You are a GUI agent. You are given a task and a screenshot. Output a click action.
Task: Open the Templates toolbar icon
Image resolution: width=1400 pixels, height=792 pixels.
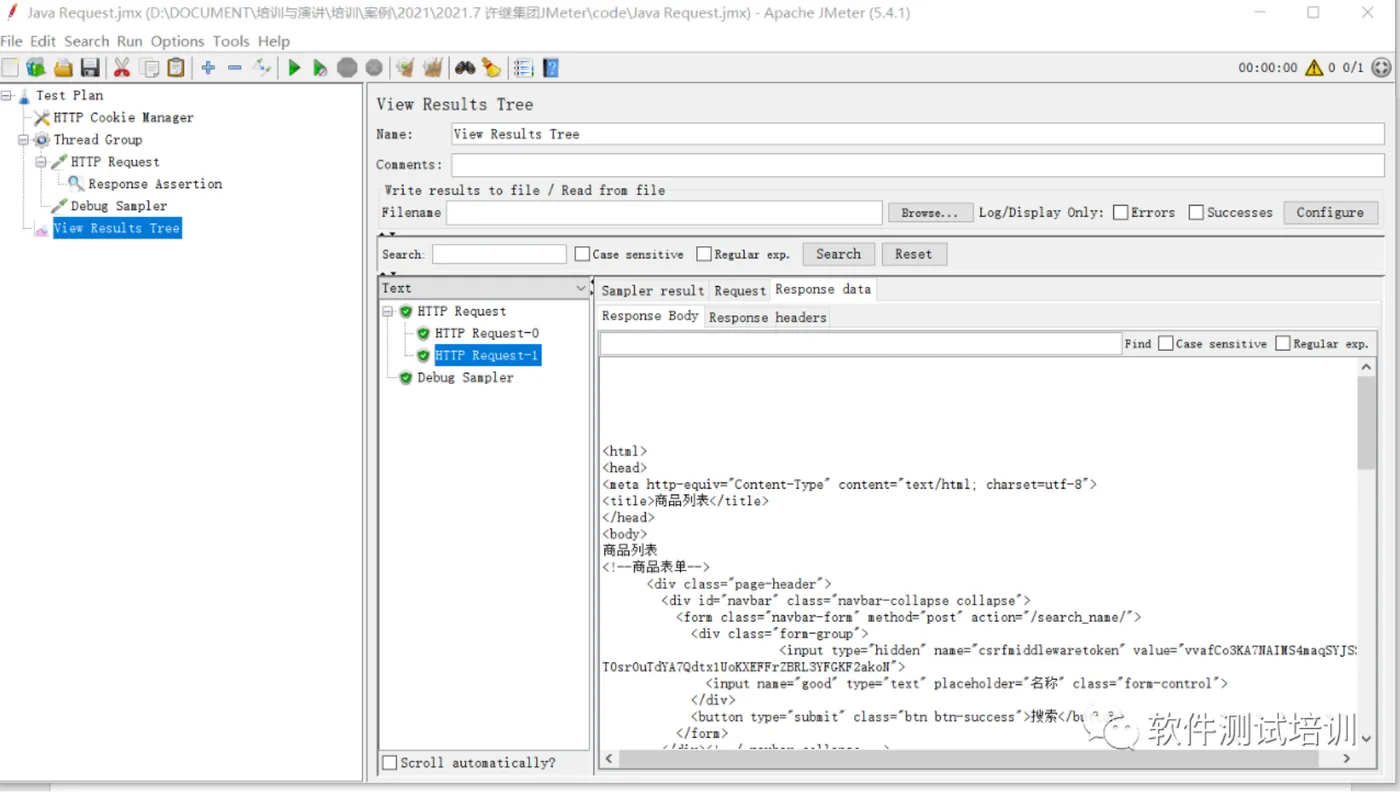tap(36, 68)
